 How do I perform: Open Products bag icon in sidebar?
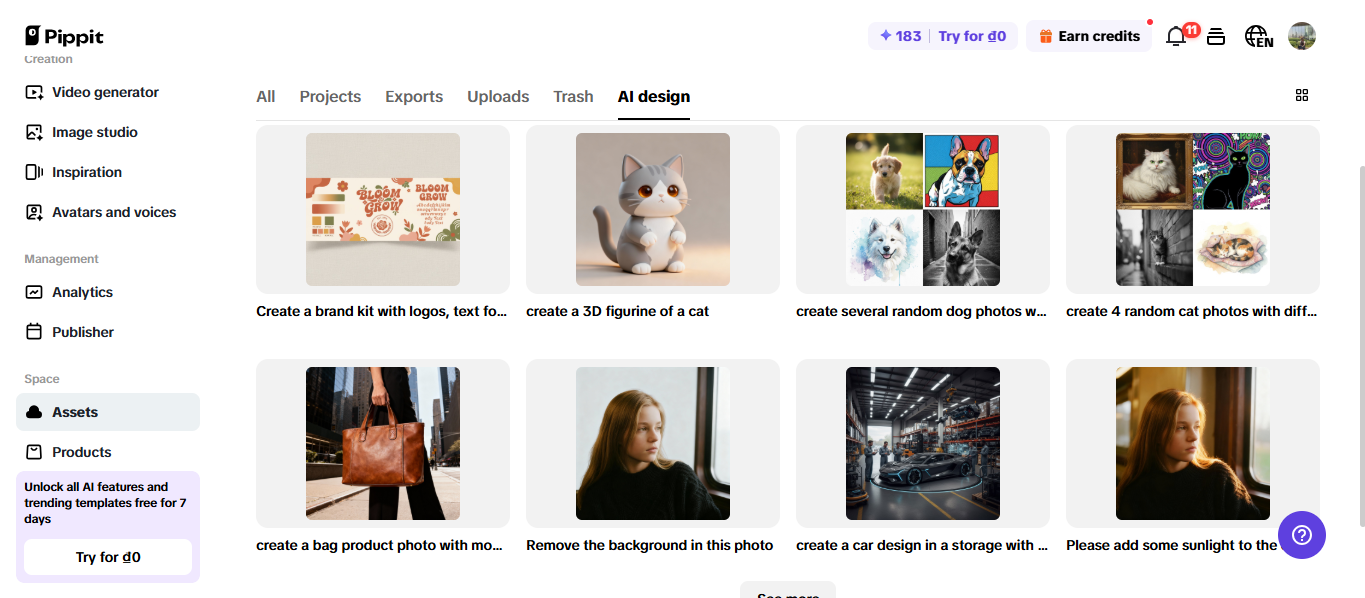tap(34, 452)
